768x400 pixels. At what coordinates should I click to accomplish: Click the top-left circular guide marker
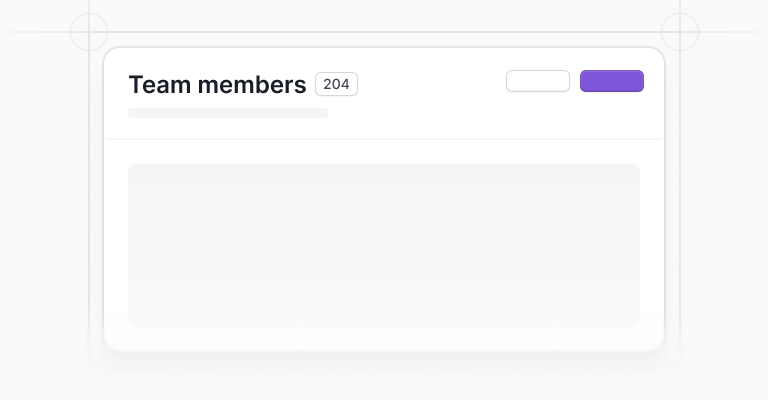click(89, 32)
